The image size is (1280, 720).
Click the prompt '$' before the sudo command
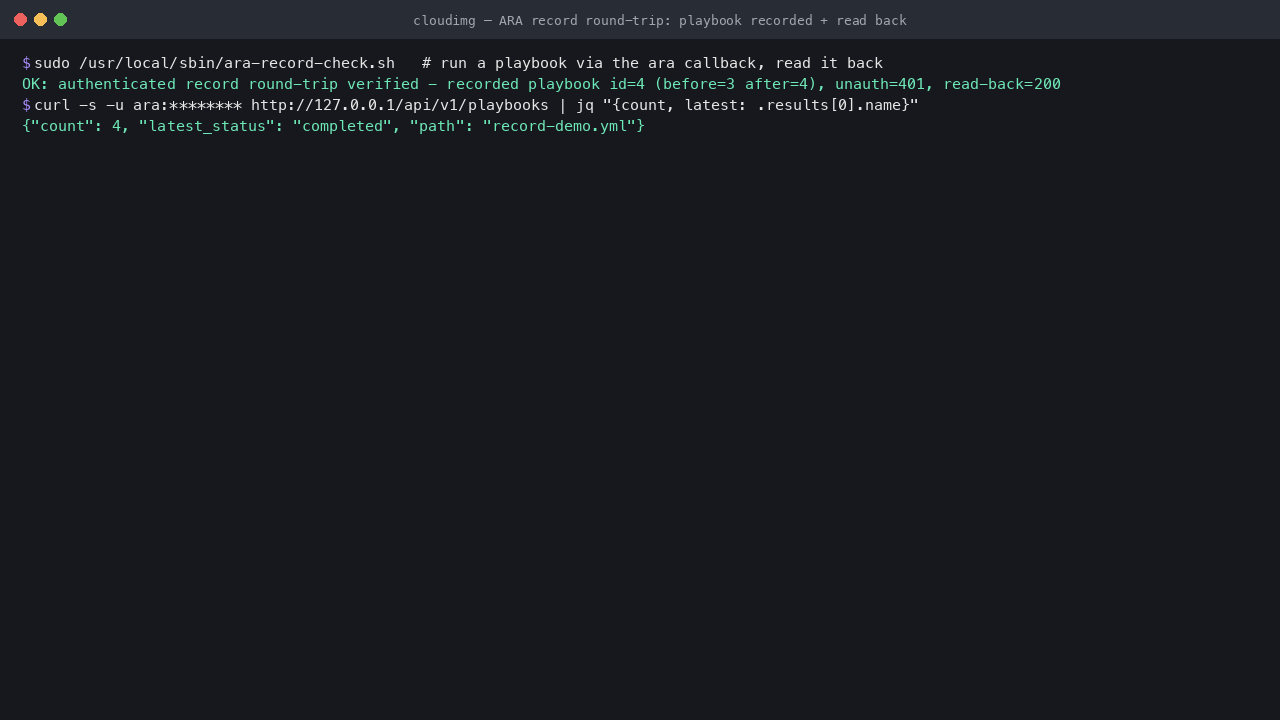pyautogui.click(x=26, y=63)
